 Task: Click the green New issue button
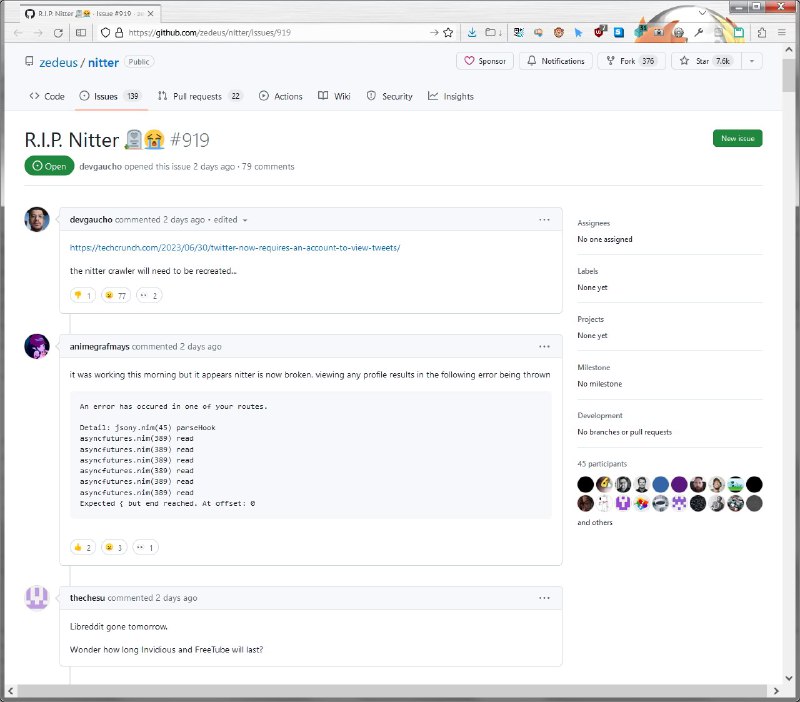(737, 138)
